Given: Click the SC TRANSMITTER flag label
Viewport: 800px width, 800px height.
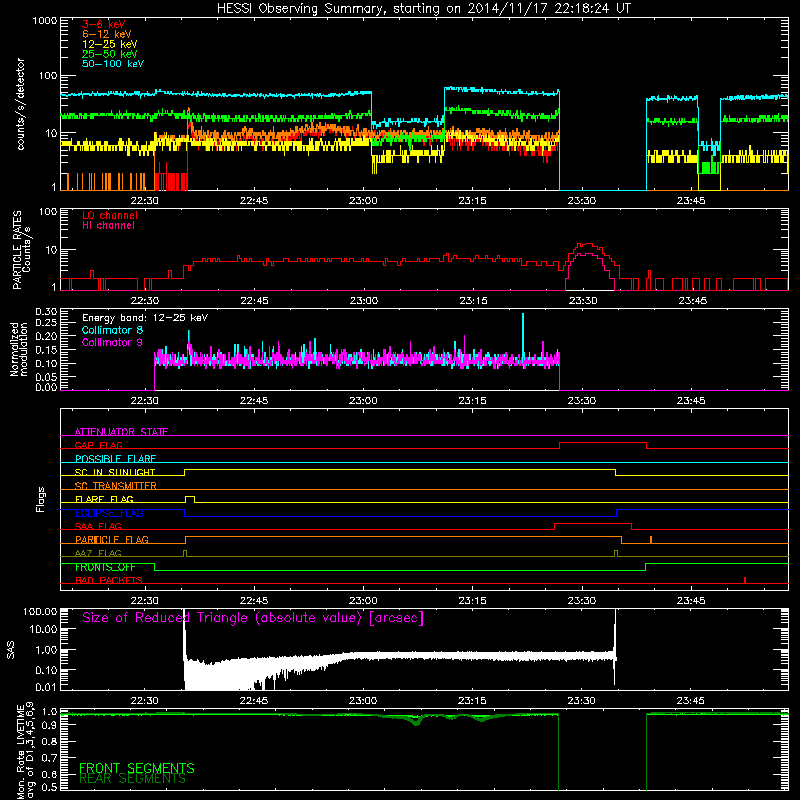Looking at the screenshot, I should point(116,486).
